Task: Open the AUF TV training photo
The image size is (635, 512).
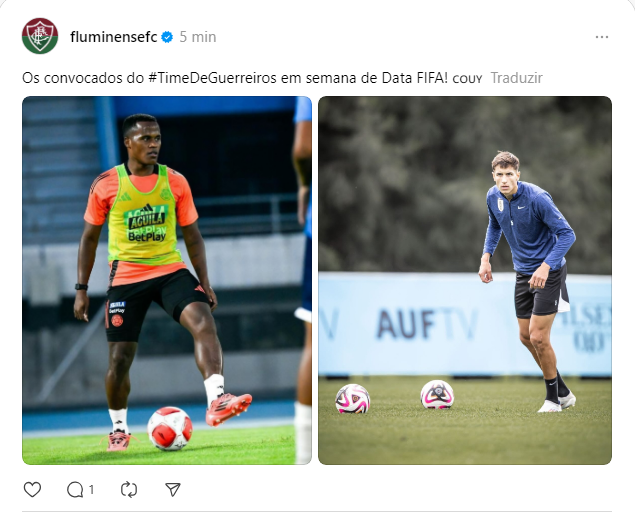Action: (465, 280)
